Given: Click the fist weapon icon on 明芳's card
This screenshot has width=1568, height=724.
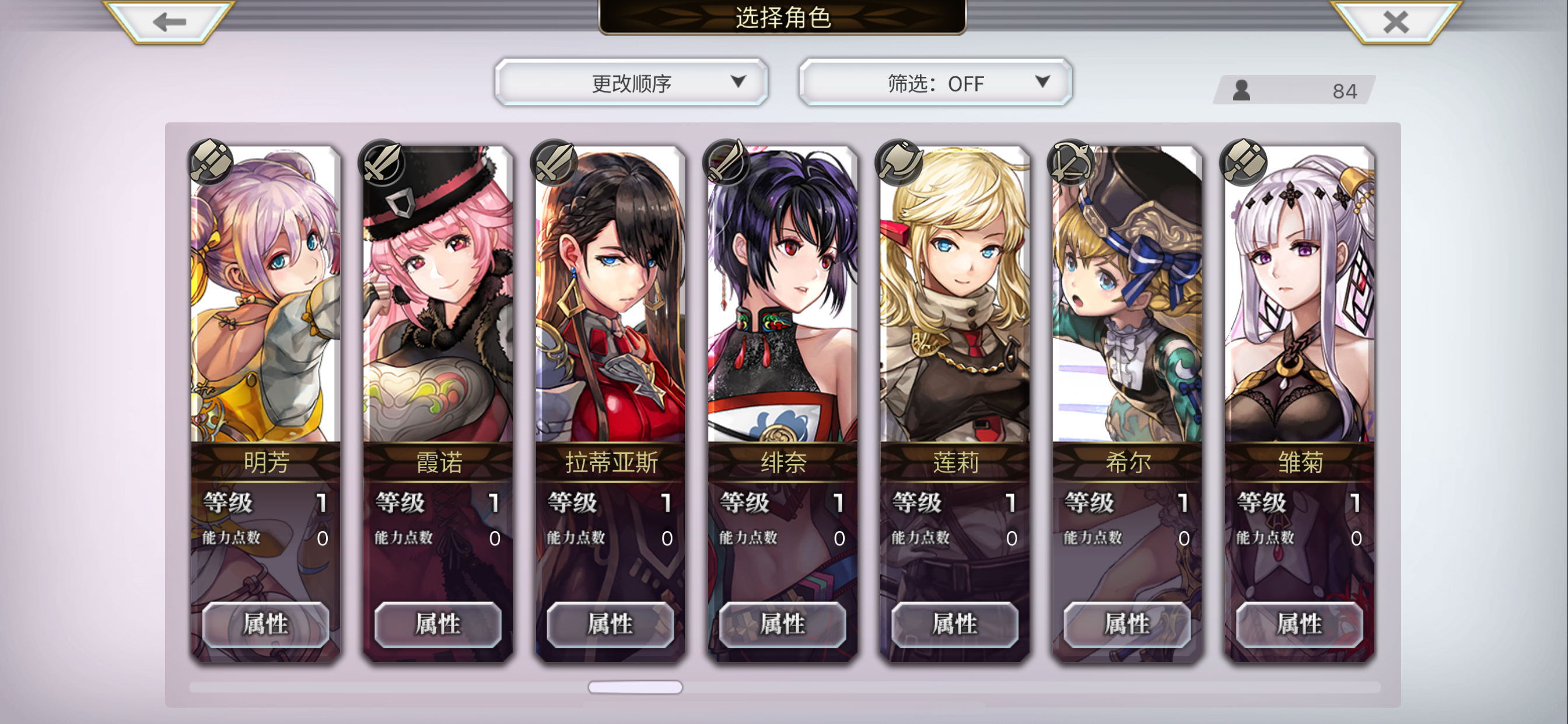Looking at the screenshot, I should (211, 162).
